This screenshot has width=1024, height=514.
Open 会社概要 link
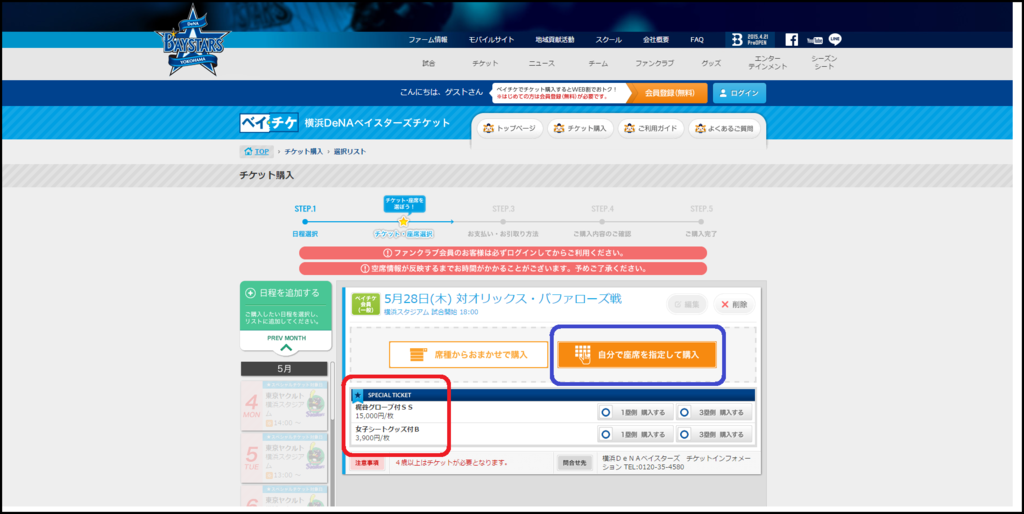[x=656, y=40]
